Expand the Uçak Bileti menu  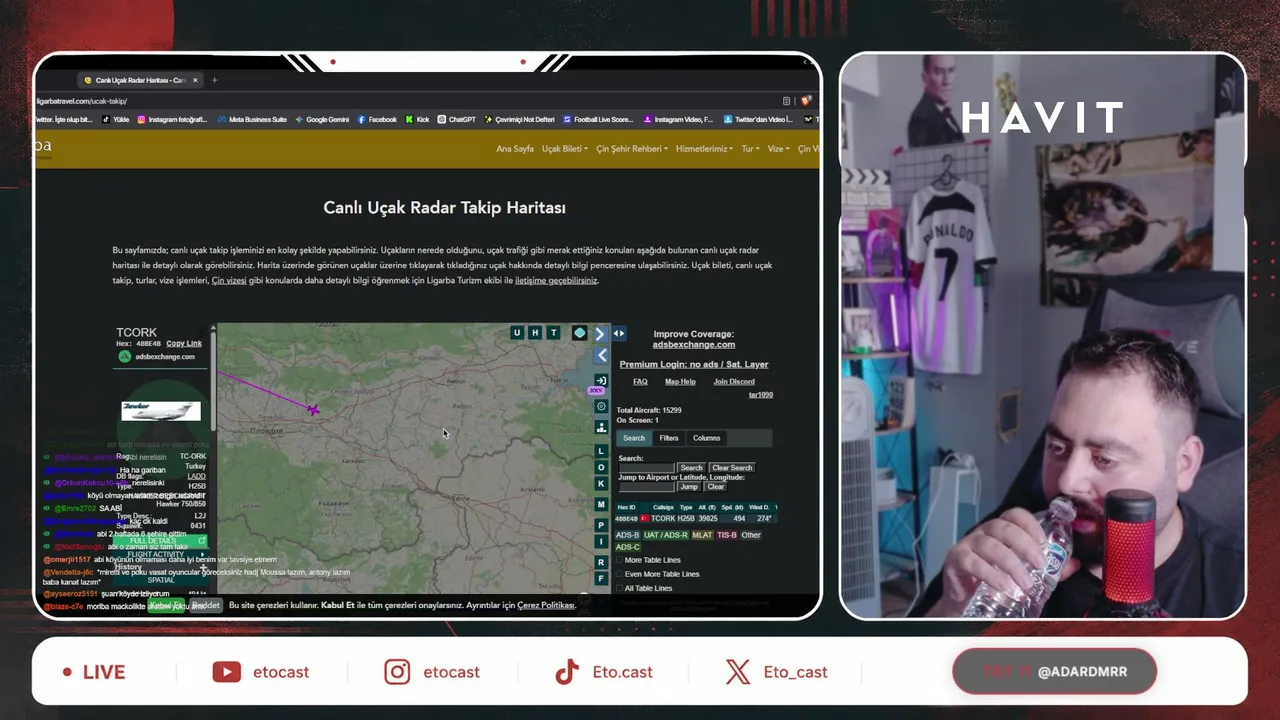[565, 149]
